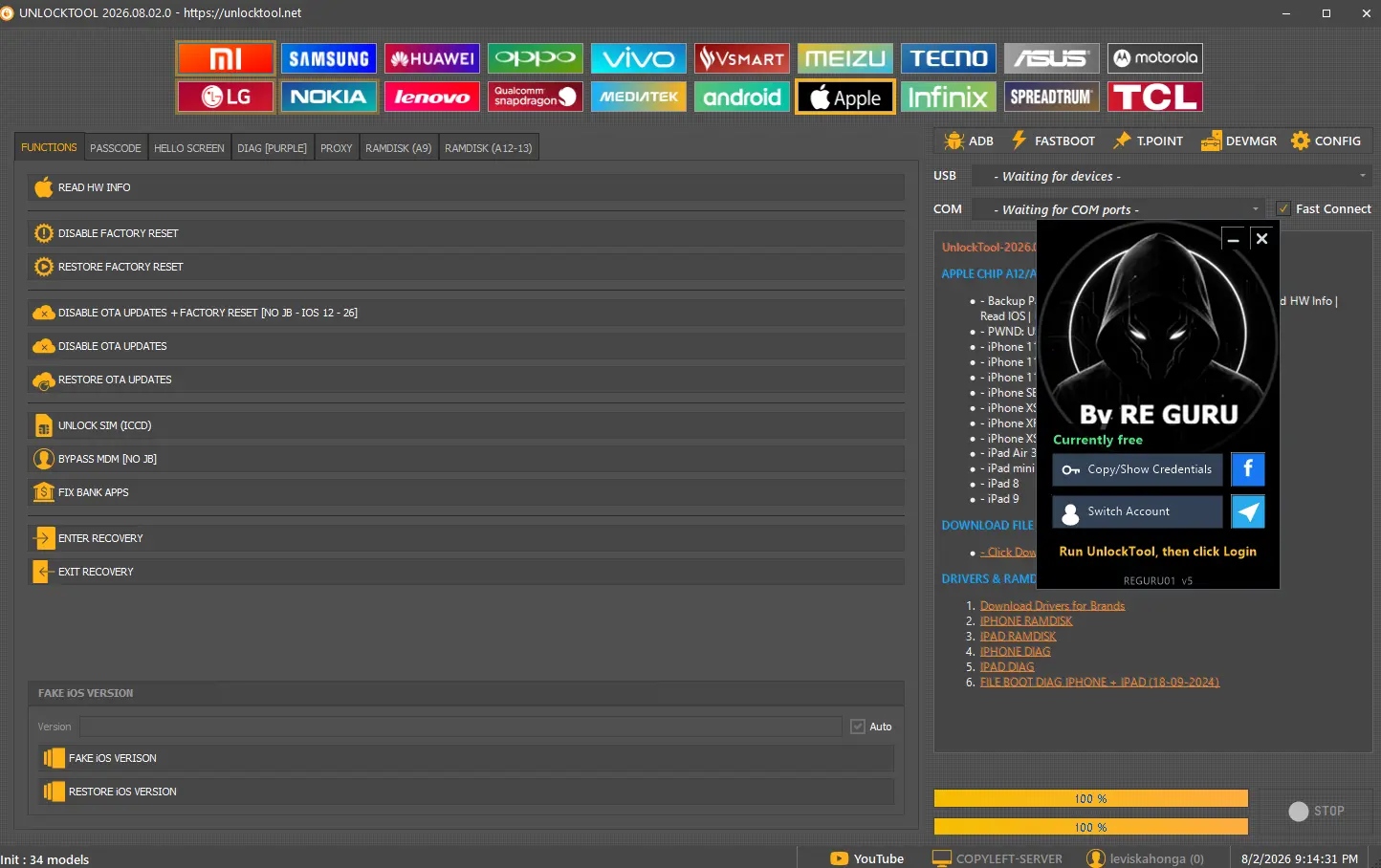The height and width of the screenshot is (868, 1381).
Task: Switch to Fastboot mode tool
Action: tap(1053, 141)
